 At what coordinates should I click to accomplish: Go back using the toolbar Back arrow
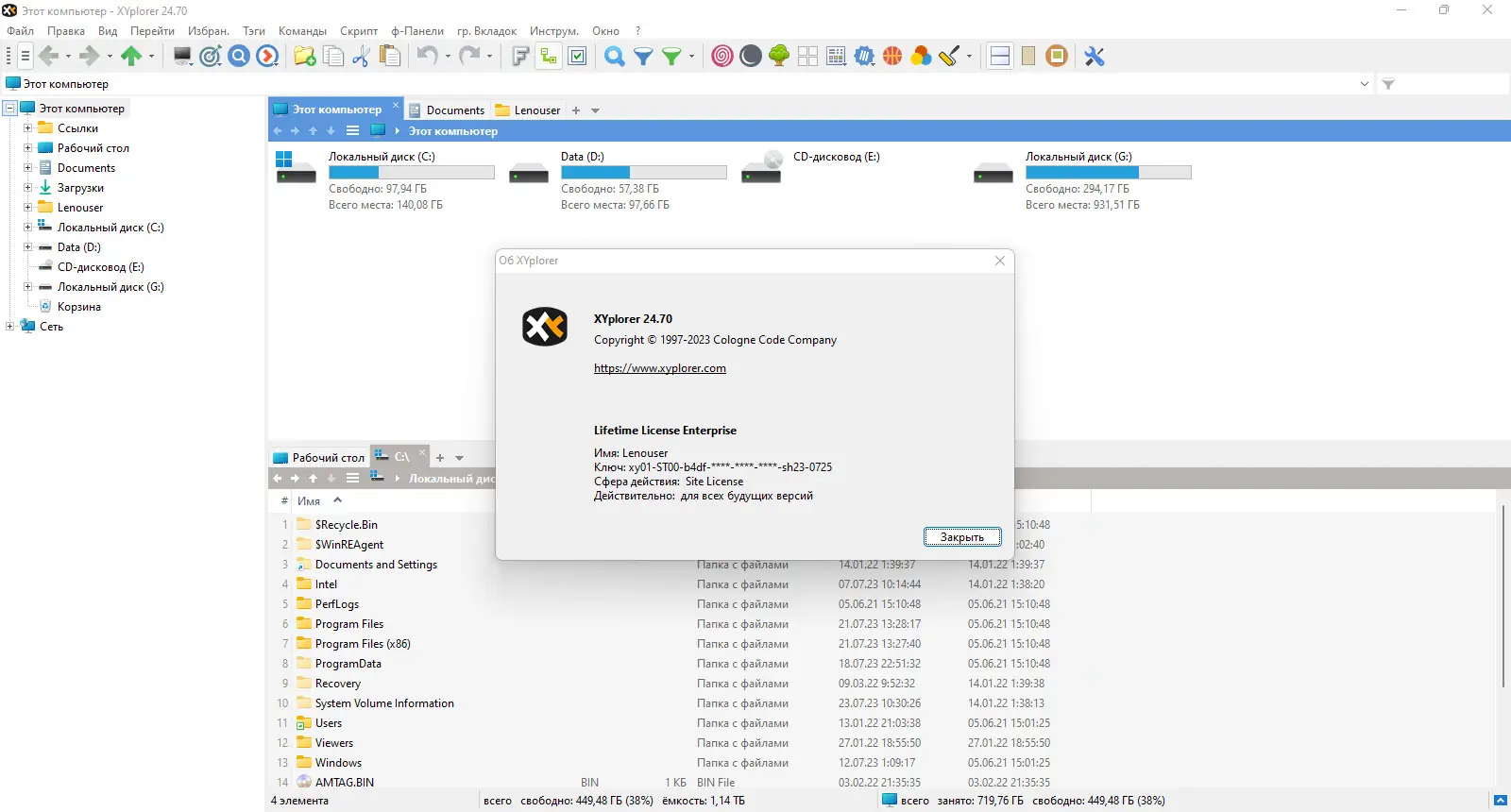tap(49, 57)
